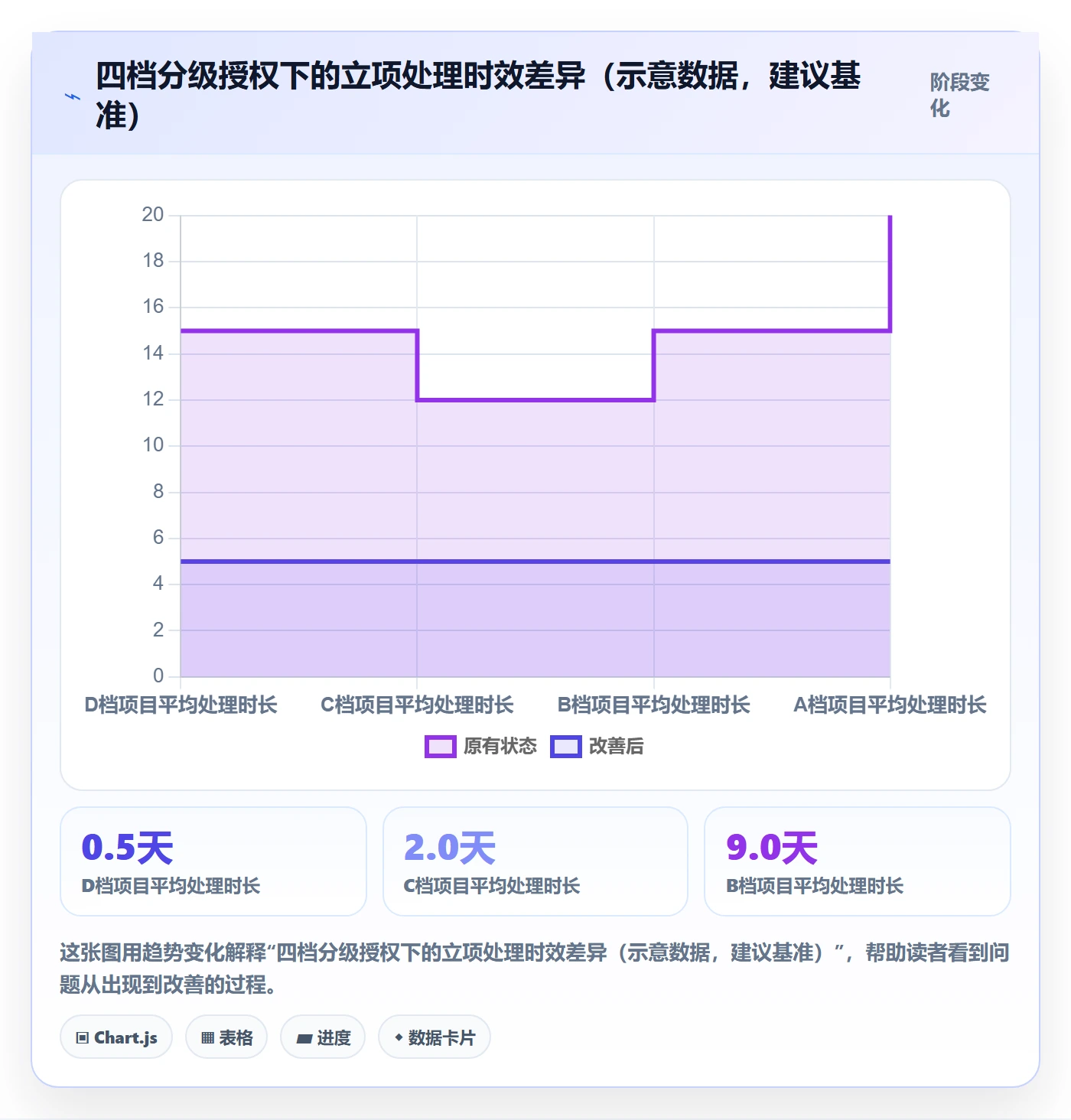Viewport: 1071px width, 1120px height.
Task: Click the C档项目平均处理时长 axis label
Action: coord(417,705)
